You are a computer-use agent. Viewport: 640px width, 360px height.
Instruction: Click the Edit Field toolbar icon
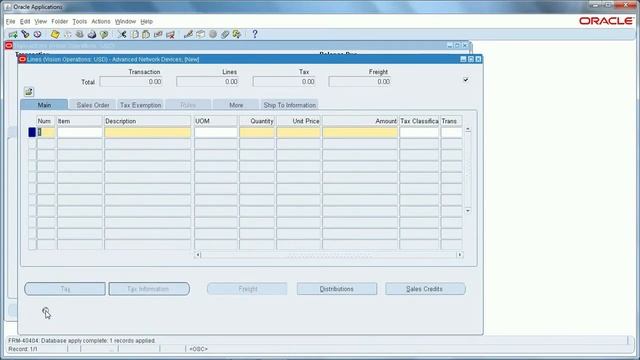188,35
